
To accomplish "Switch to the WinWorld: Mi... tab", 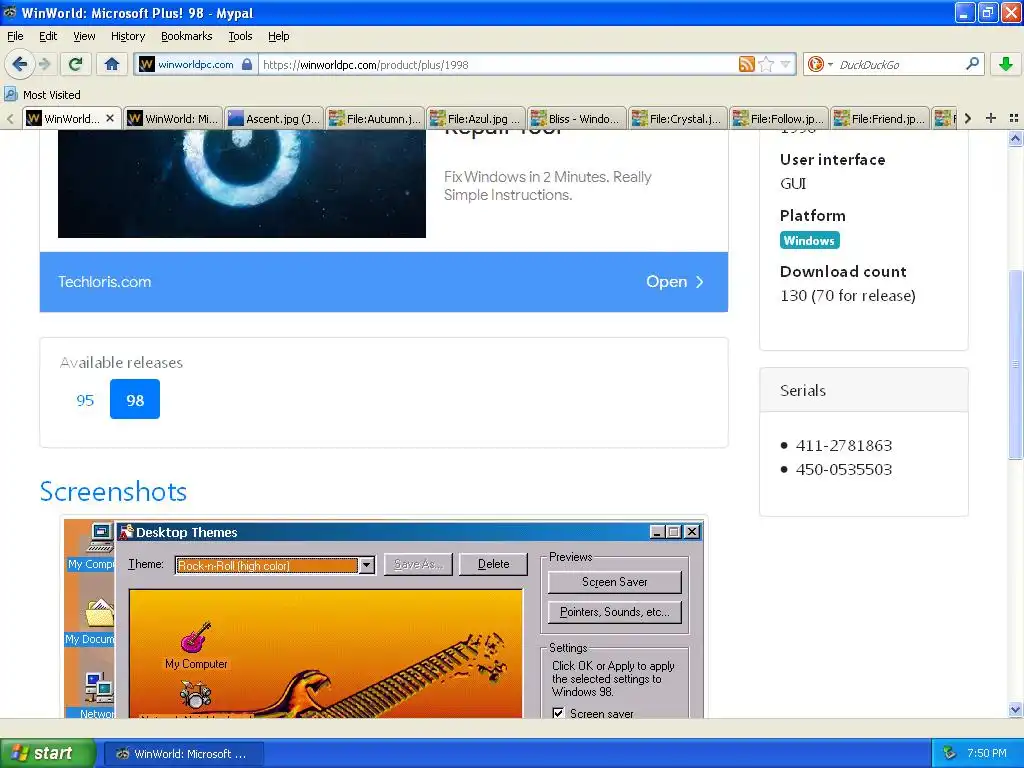I will point(173,118).
